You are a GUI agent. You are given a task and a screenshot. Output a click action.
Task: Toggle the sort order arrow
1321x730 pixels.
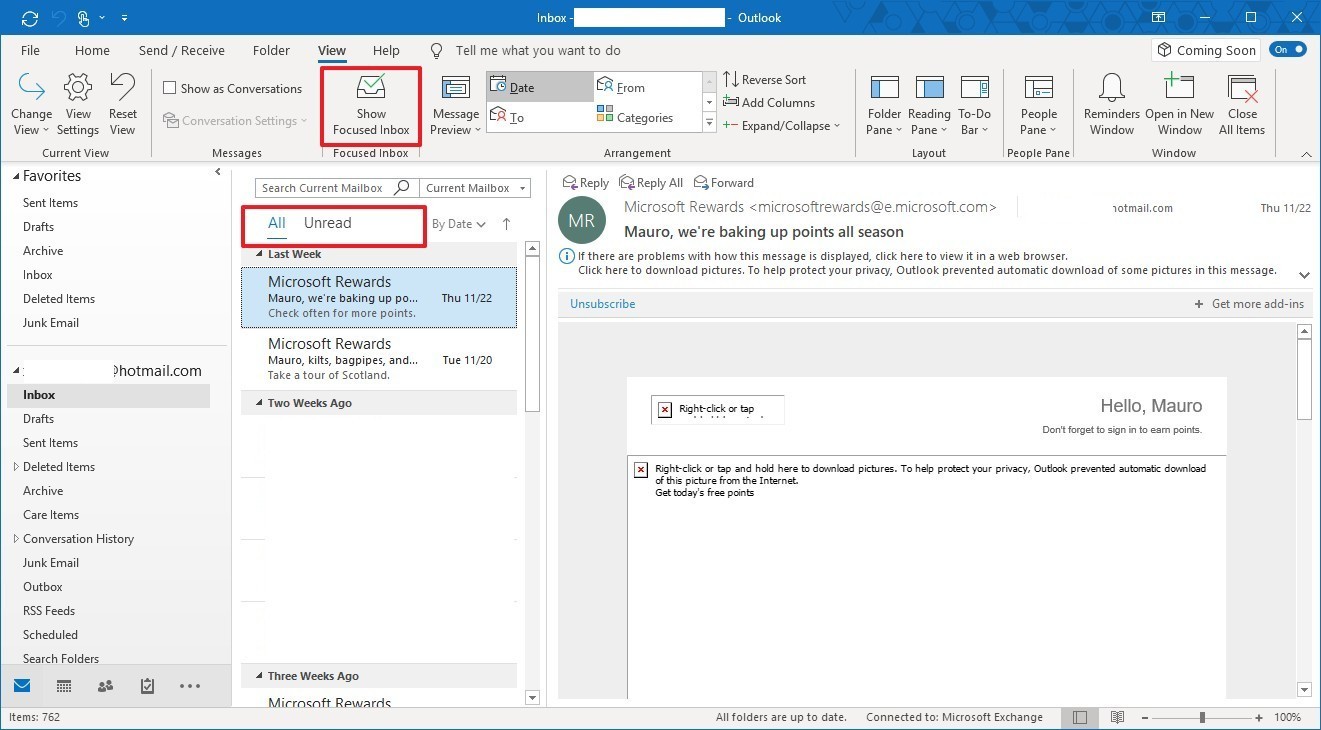[506, 224]
